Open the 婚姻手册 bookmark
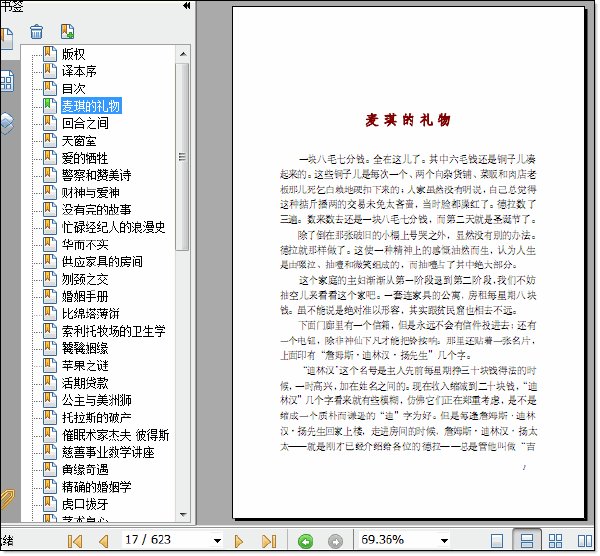 click(x=85, y=297)
